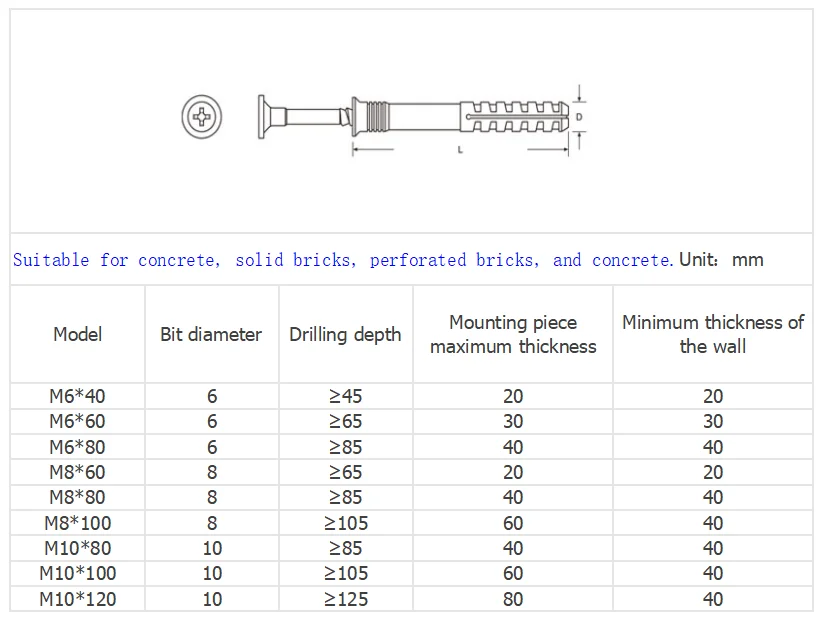Click the blue suitable materials caption text
The height and width of the screenshot is (623, 823).
[342, 260]
